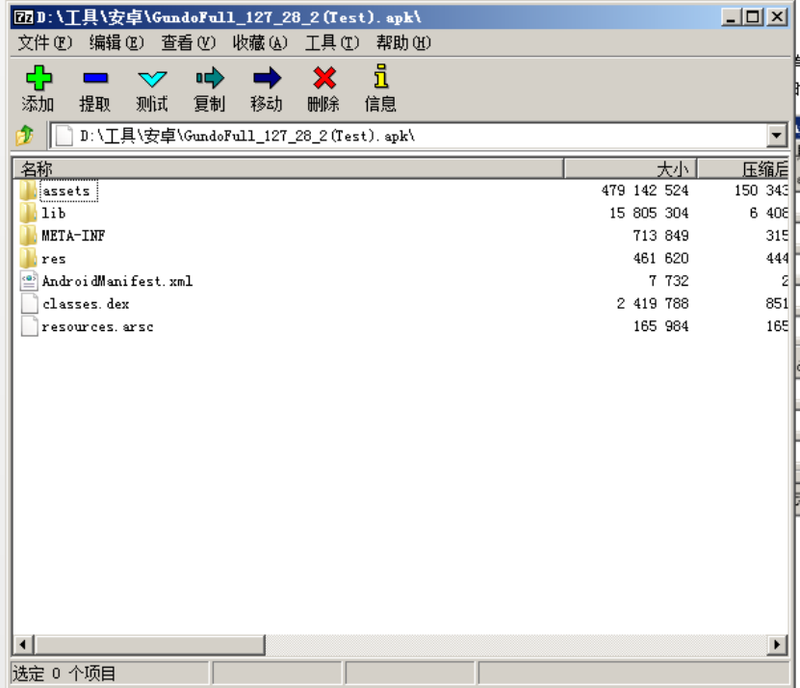800x688 pixels.
Task: Go up one folder level icon
Action: 24,136
